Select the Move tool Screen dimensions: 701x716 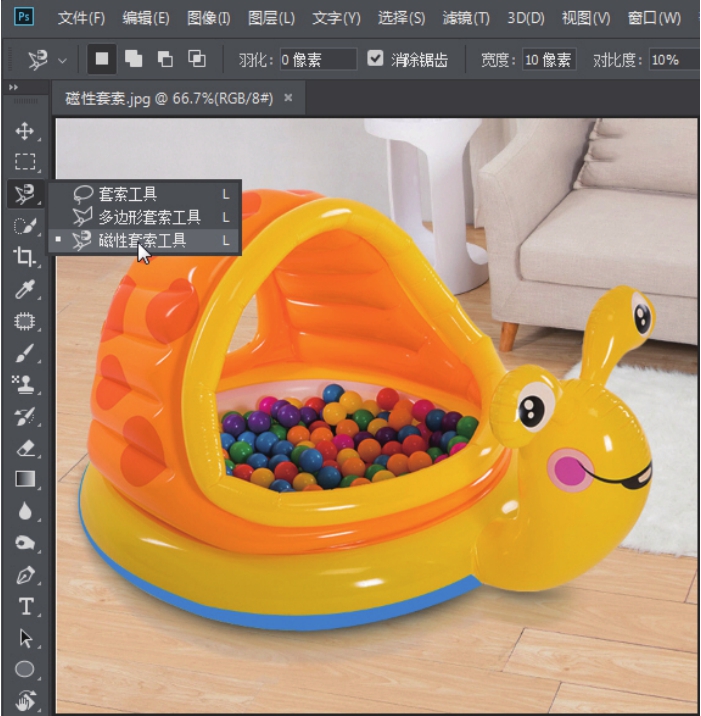point(25,131)
